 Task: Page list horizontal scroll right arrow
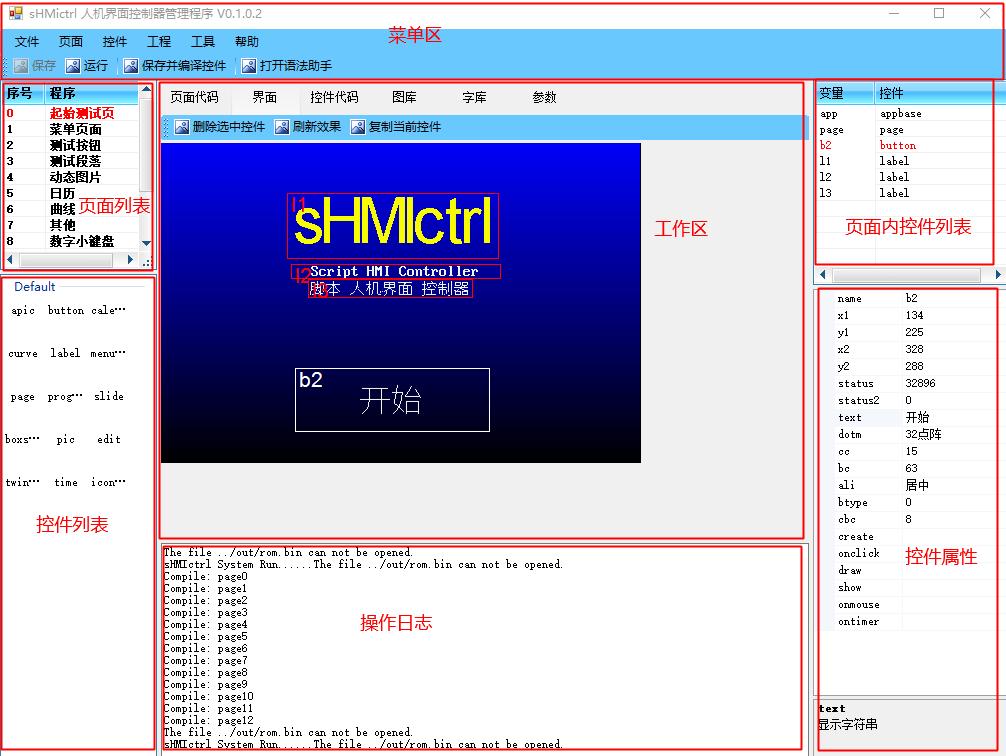(x=130, y=260)
